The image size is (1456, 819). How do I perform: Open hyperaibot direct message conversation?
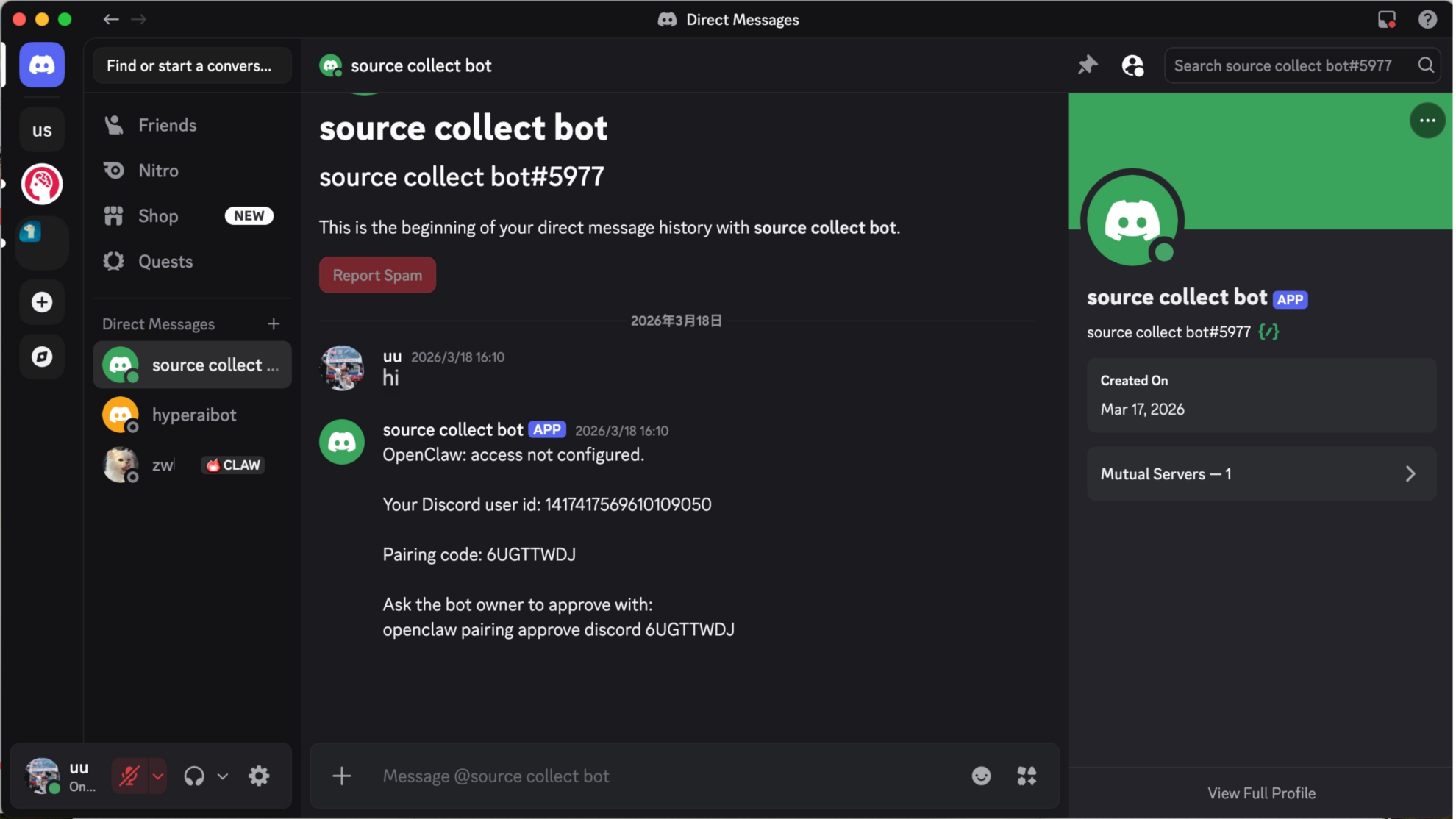coord(193,415)
